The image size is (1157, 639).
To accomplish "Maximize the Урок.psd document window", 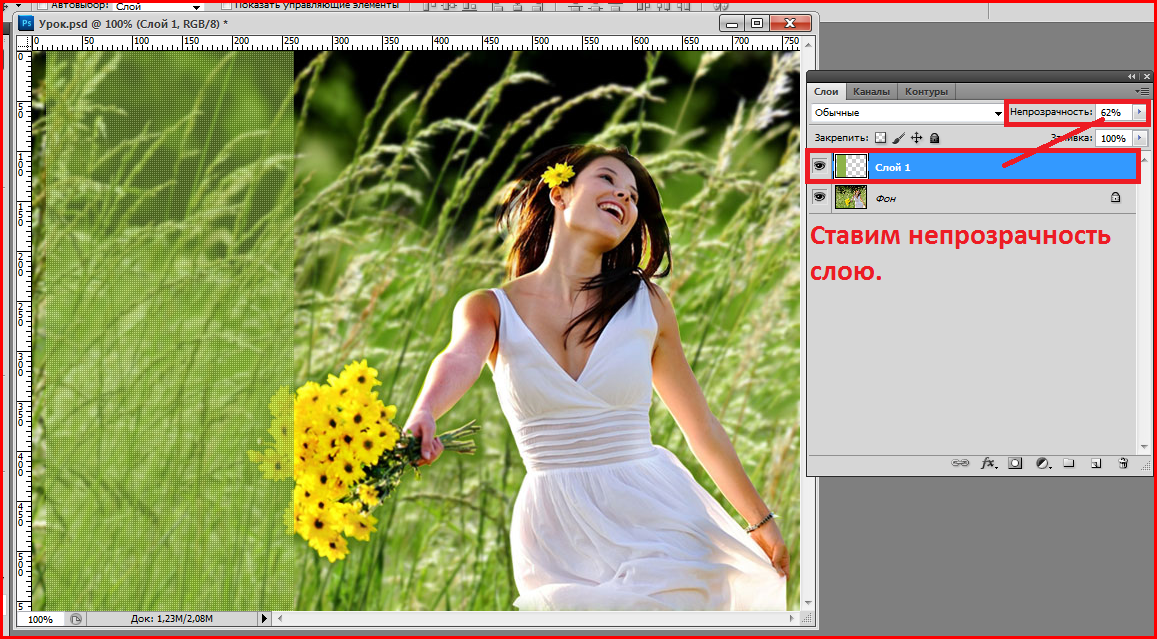I will [x=756, y=23].
